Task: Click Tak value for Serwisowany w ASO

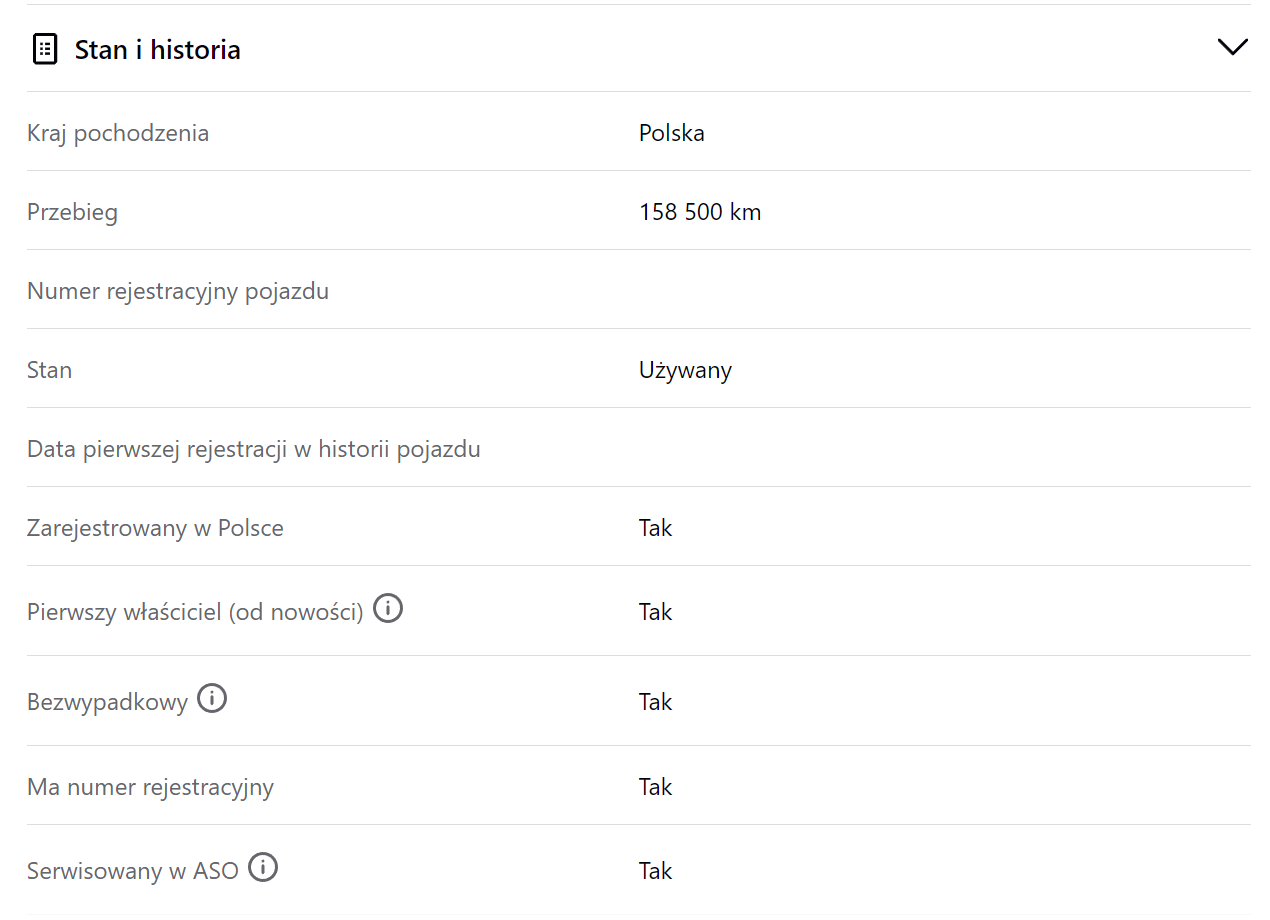Action: tap(656, 871)
